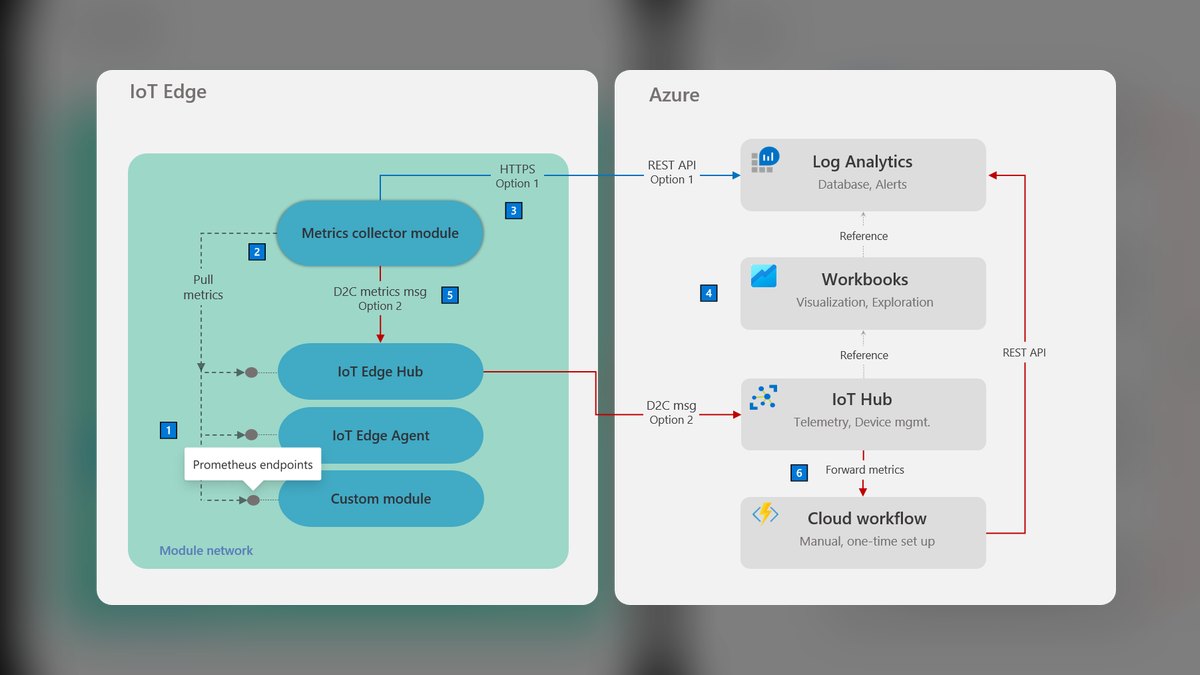Click the Custom module endpoint dot
This screenshot has width=1200, height=675.
pos(253,500)
